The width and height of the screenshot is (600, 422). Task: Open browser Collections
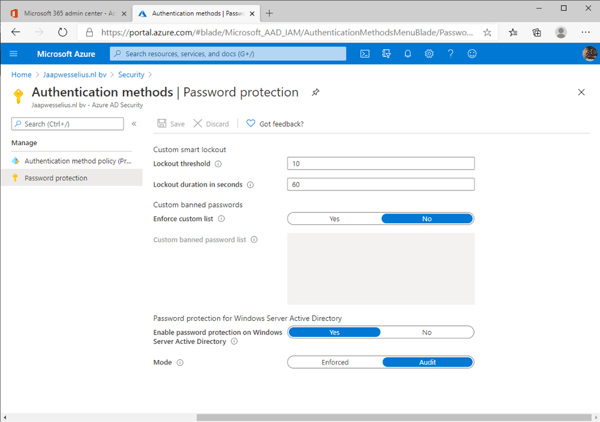(x=537, y=33)
